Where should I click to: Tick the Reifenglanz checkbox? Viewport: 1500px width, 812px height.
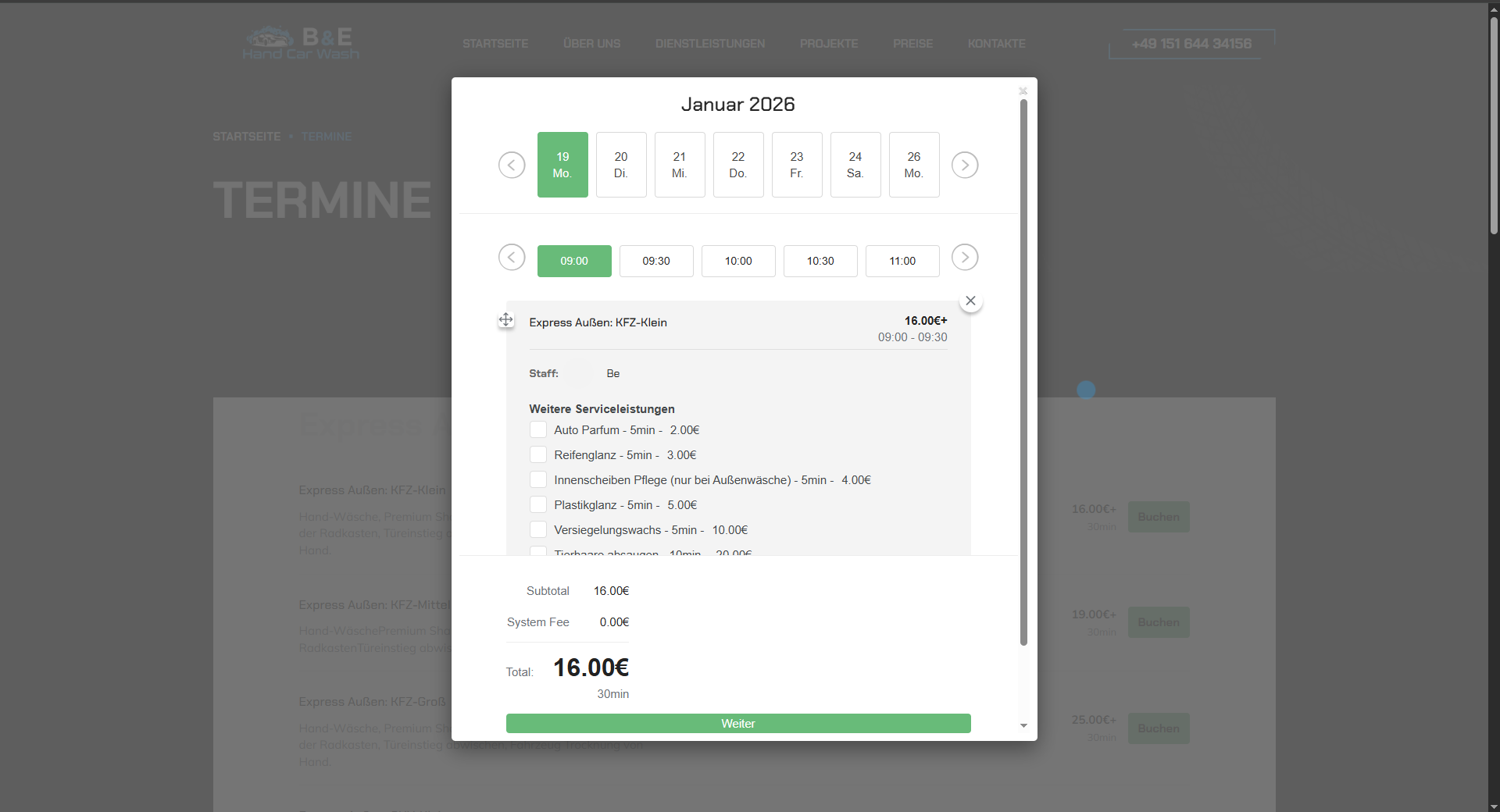point(538,455)
